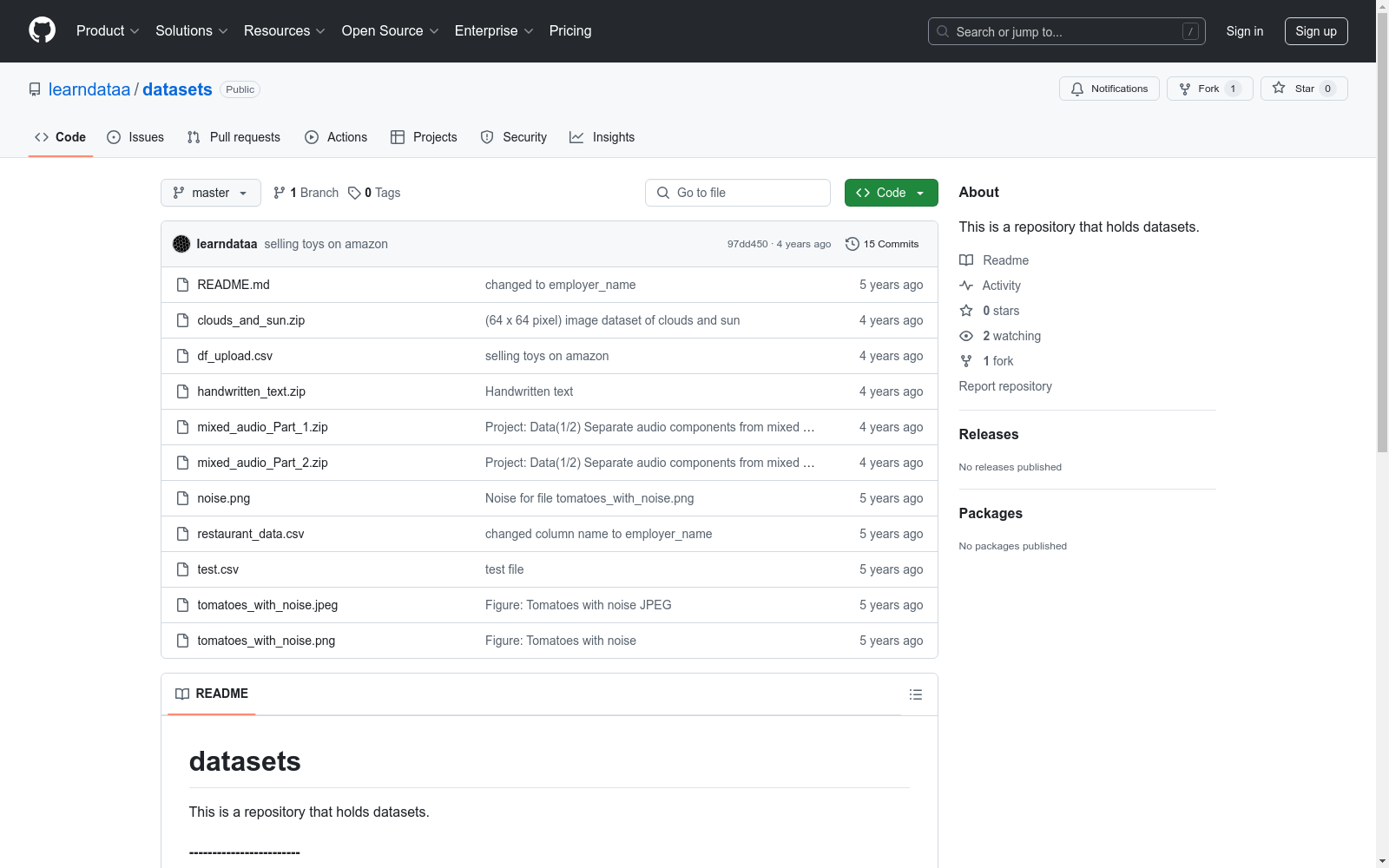
Task: Click 'Figure: Tomatoes with noise JPEG' message
Action: [x=578, y=605]
